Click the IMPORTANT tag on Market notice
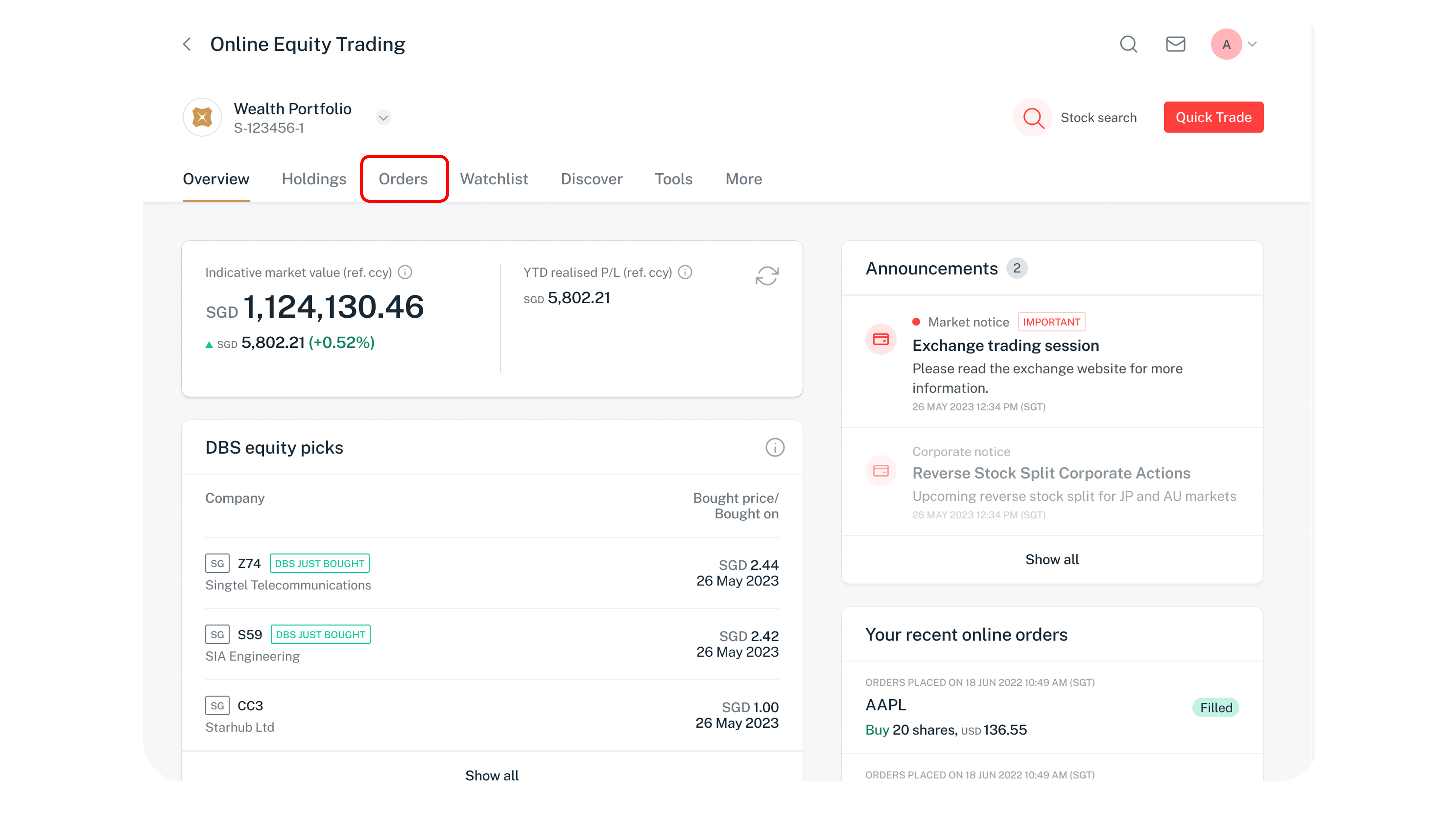 pyautogui.click(x=1051, y=322)
